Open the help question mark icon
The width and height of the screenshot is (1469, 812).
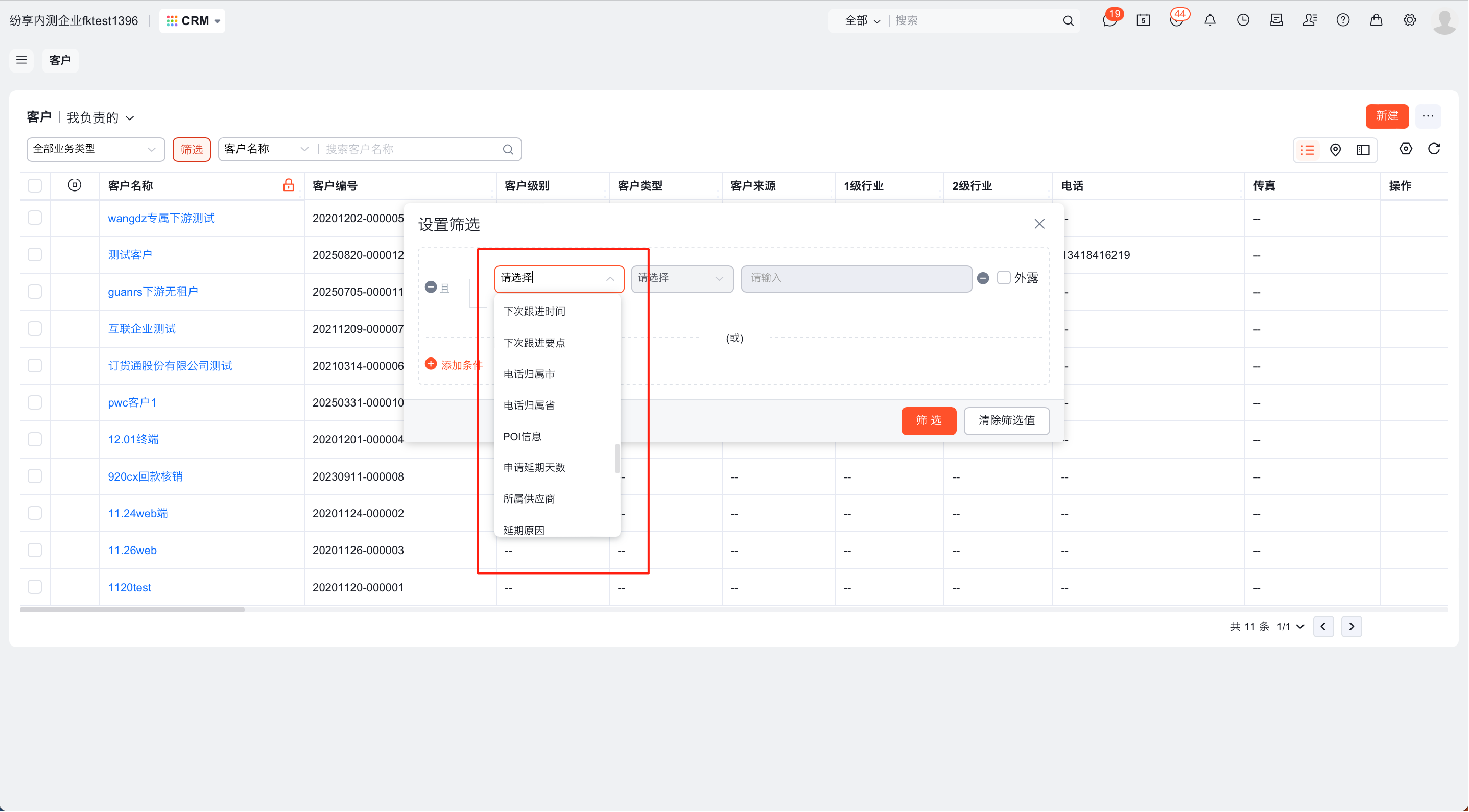pyautogui.click(x=1342, y=20)
